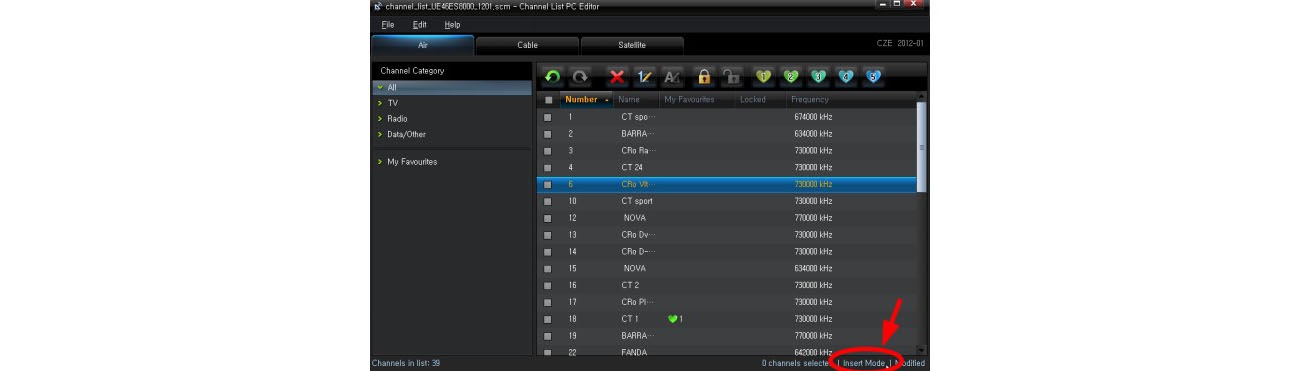Lock channel with the gold padlock icon
Screen dimensions: 1300x371
tap(704, 77)
